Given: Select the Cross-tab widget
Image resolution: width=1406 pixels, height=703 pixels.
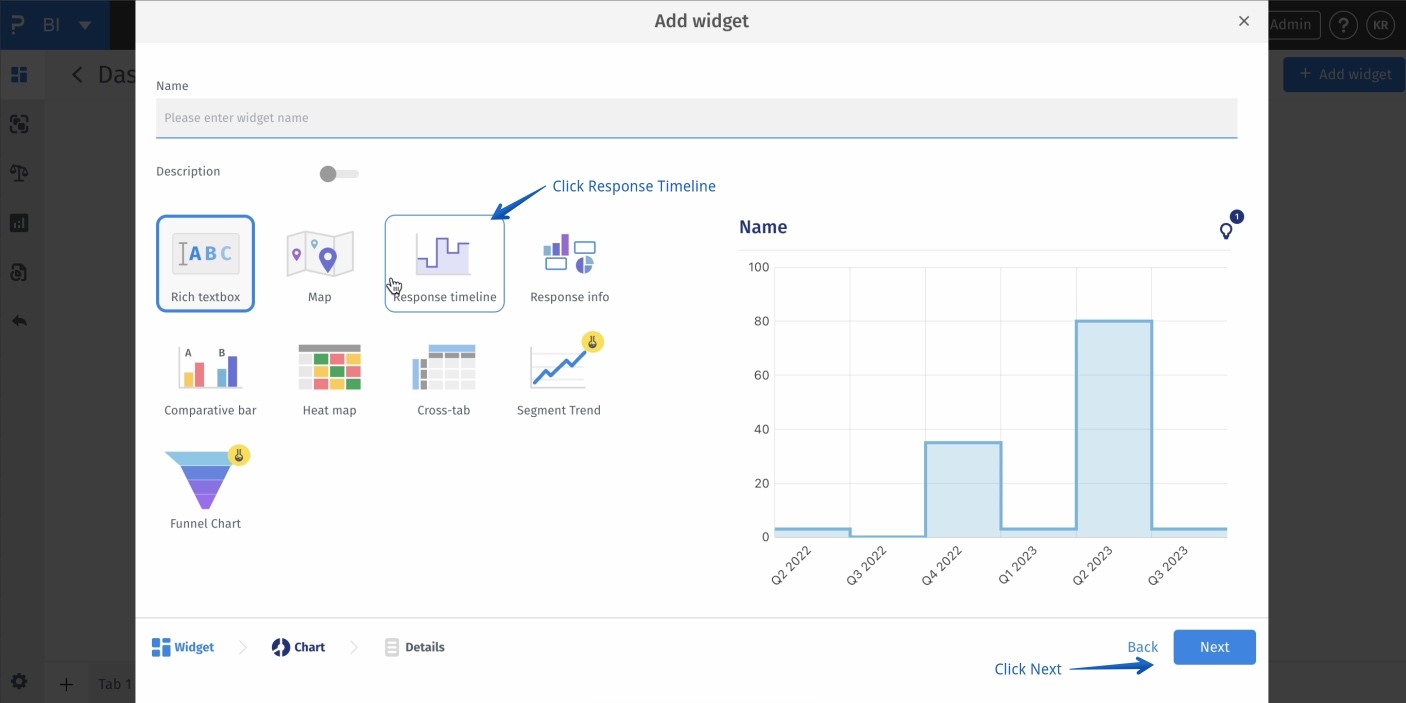Looking at the screenshot, I should [x=443, y=380].
